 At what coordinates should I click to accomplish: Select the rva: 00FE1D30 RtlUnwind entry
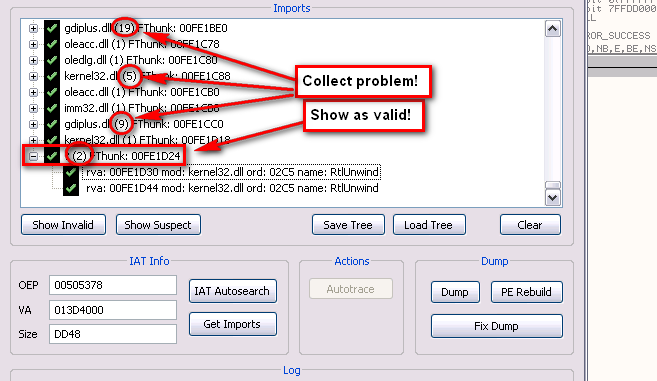(x=232, y=172)
